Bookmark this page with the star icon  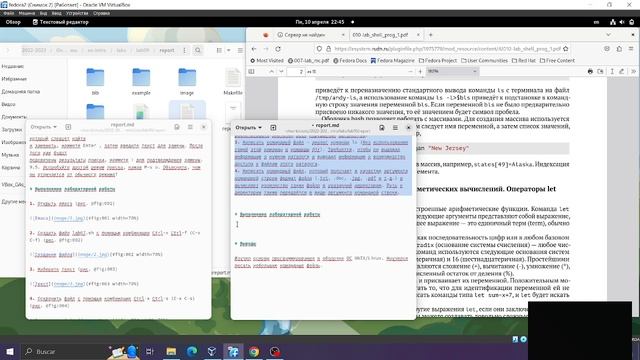tap(566, 49)
